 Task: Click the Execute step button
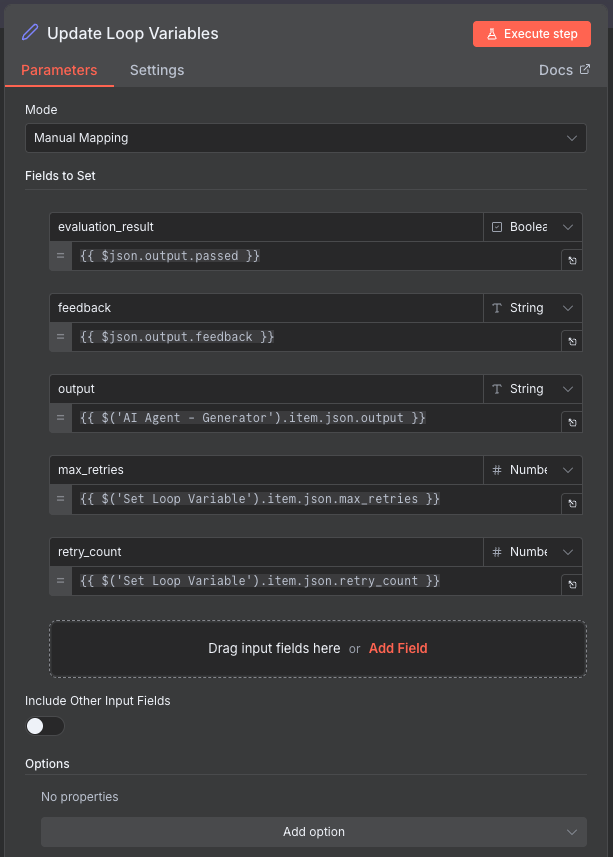click(532, 33)
